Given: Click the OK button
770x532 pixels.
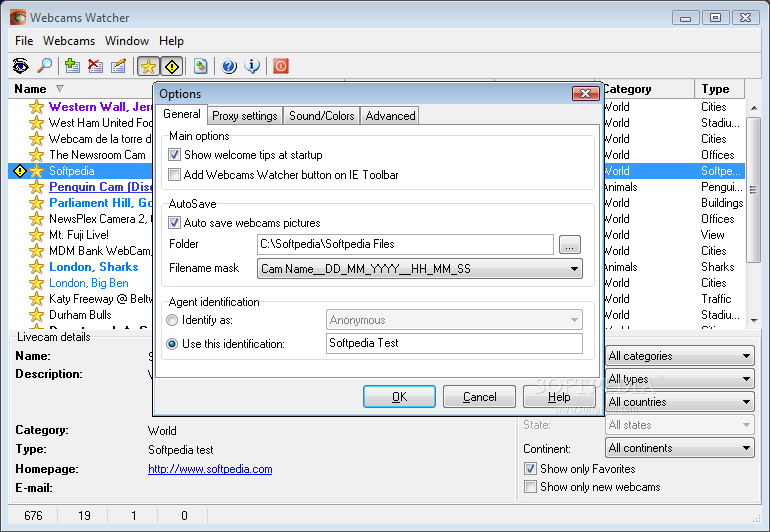Looking at the screenshot, I should pos(399,396).
